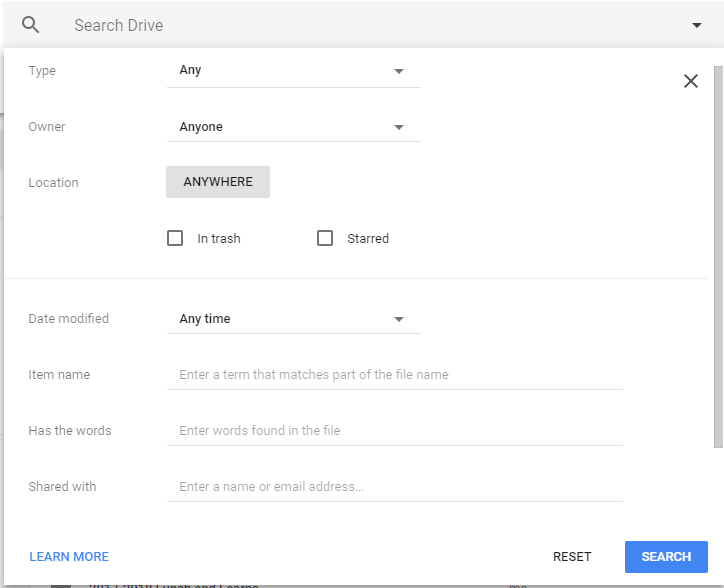Click the Item name input field
The image size is (724, 588).
(394, 375)
